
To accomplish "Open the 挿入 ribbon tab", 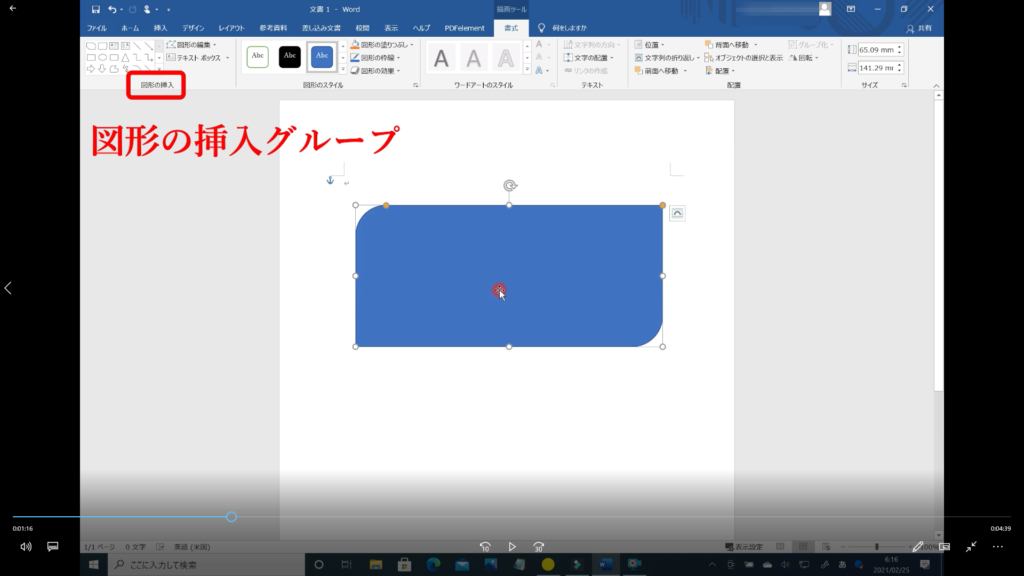I will pos(160,28).
